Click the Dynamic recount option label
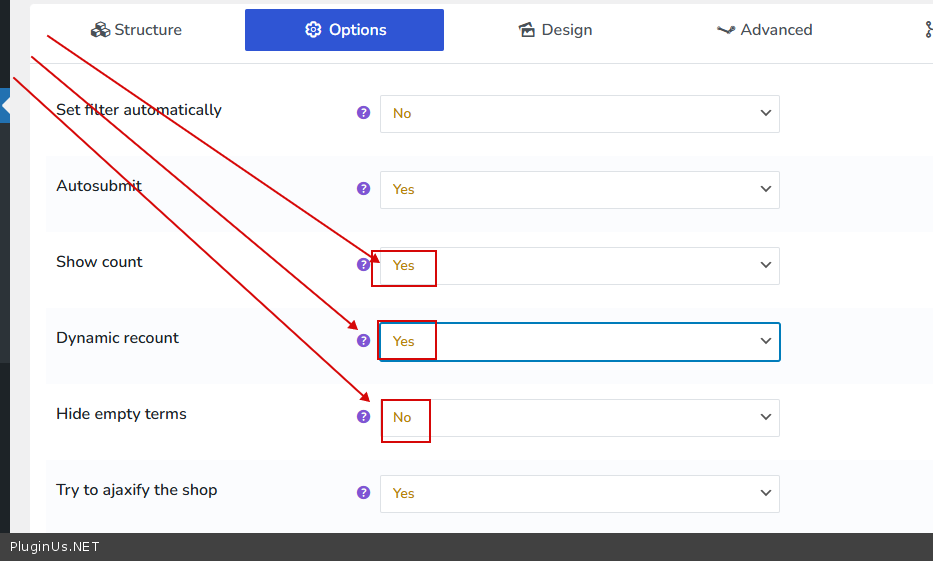The width and height of the screenshot is (933, 561). [x=117, y=338]
